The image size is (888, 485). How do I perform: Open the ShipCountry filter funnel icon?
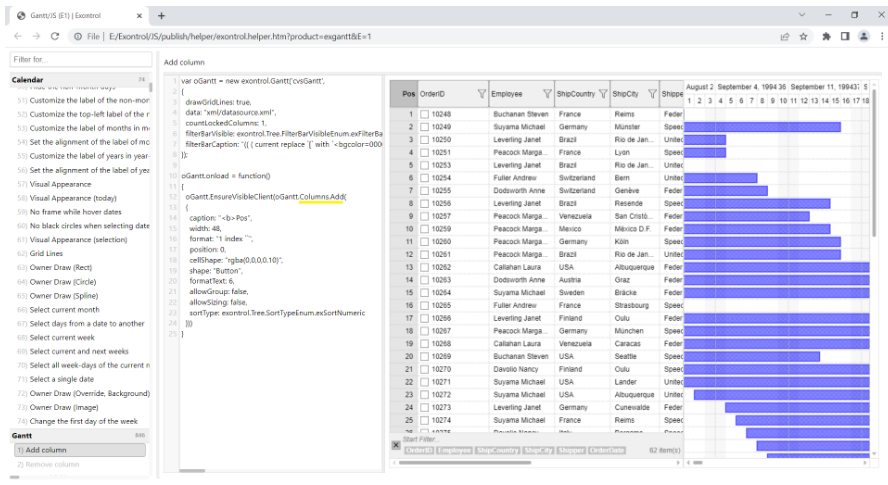tap(603, 94)
